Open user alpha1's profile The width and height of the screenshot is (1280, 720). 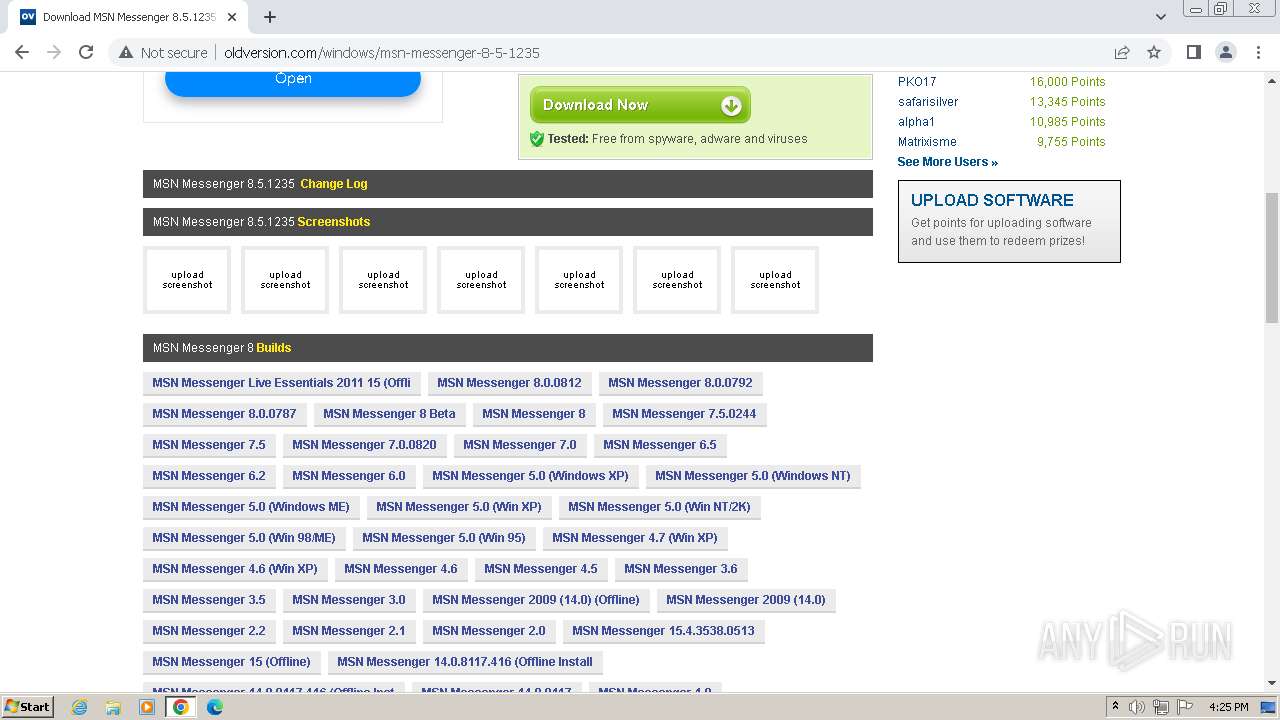(x=916, y=122)
